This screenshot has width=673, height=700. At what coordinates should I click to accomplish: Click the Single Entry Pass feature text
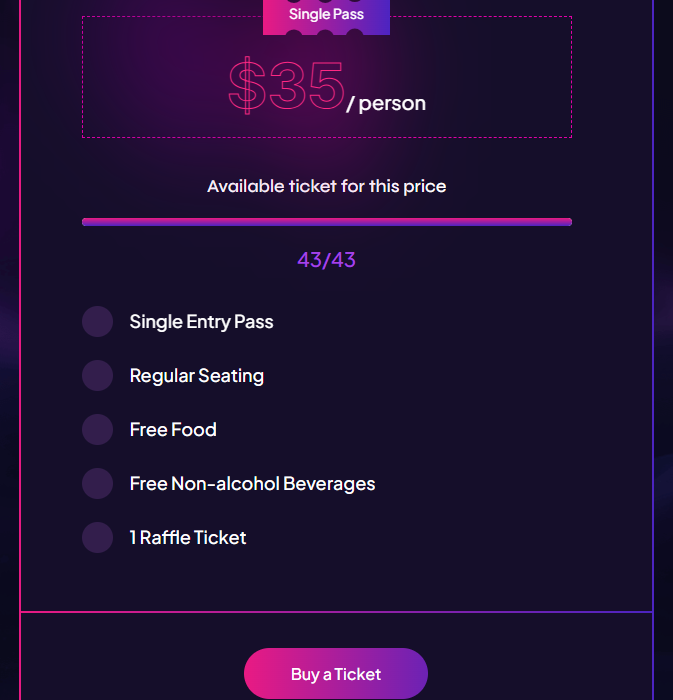click(201, 322)
